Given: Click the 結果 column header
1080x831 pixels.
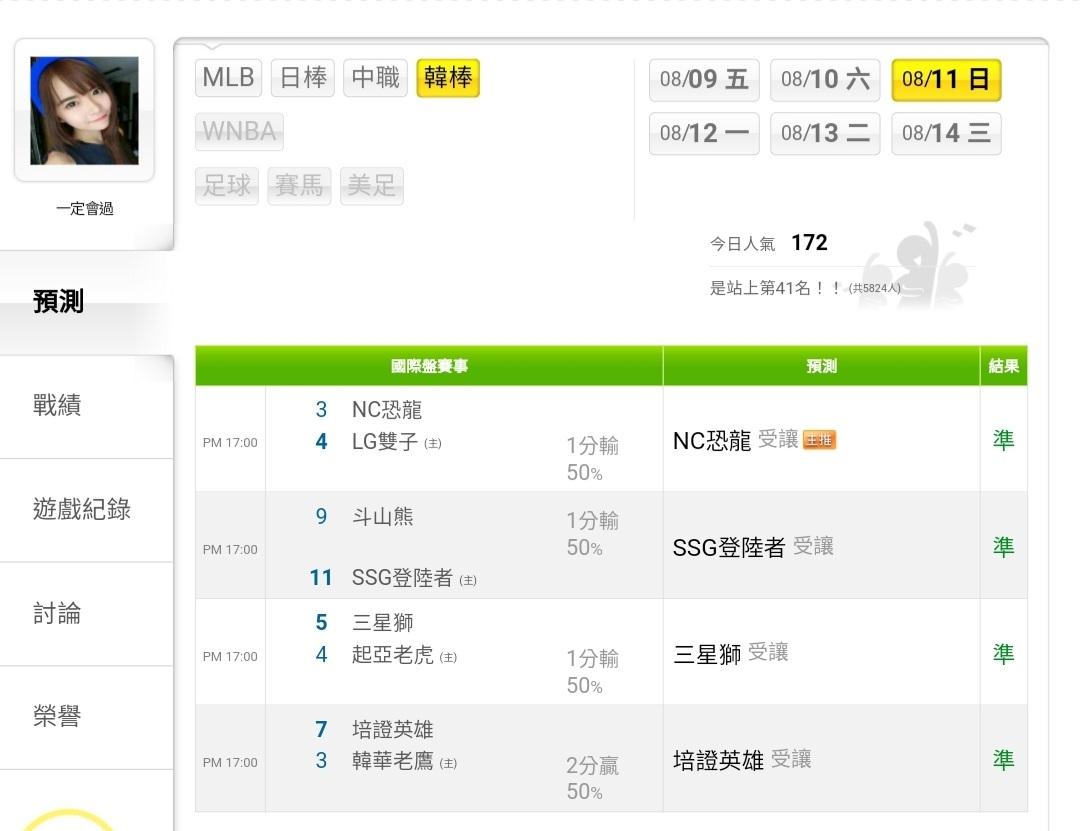Looking at the screenshot, I should (1004, 366).
